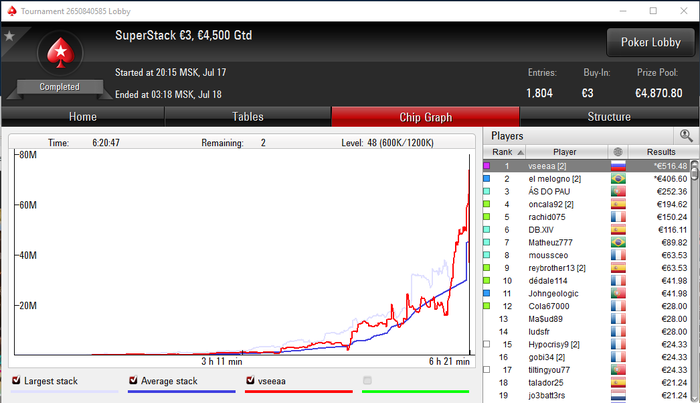Click the France flag next to rachid075
Screen dimensions: 700x403
click(x=618, y=217)
